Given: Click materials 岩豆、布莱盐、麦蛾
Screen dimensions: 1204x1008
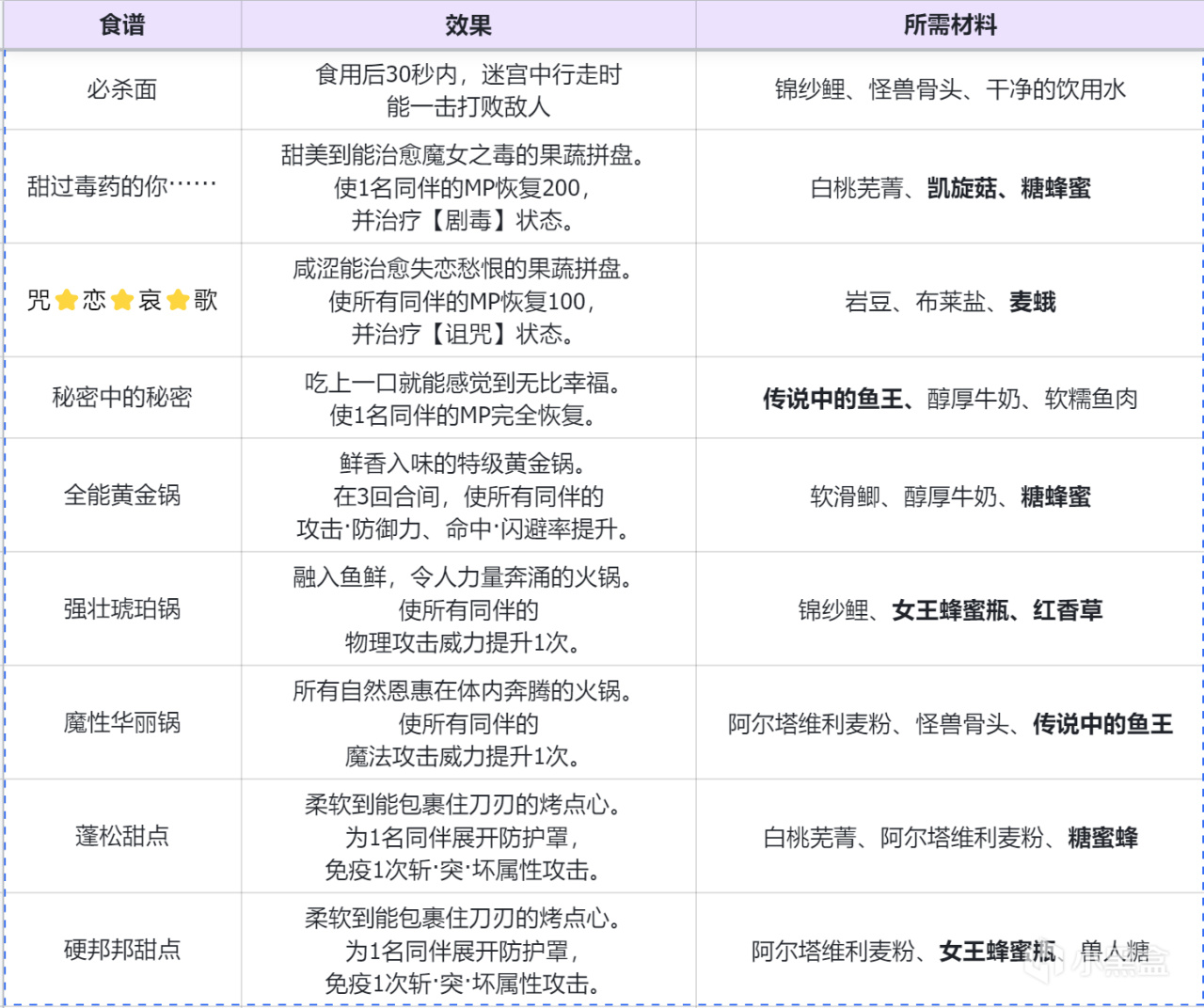Looking at the screenshot, I should tap(950, 302).
